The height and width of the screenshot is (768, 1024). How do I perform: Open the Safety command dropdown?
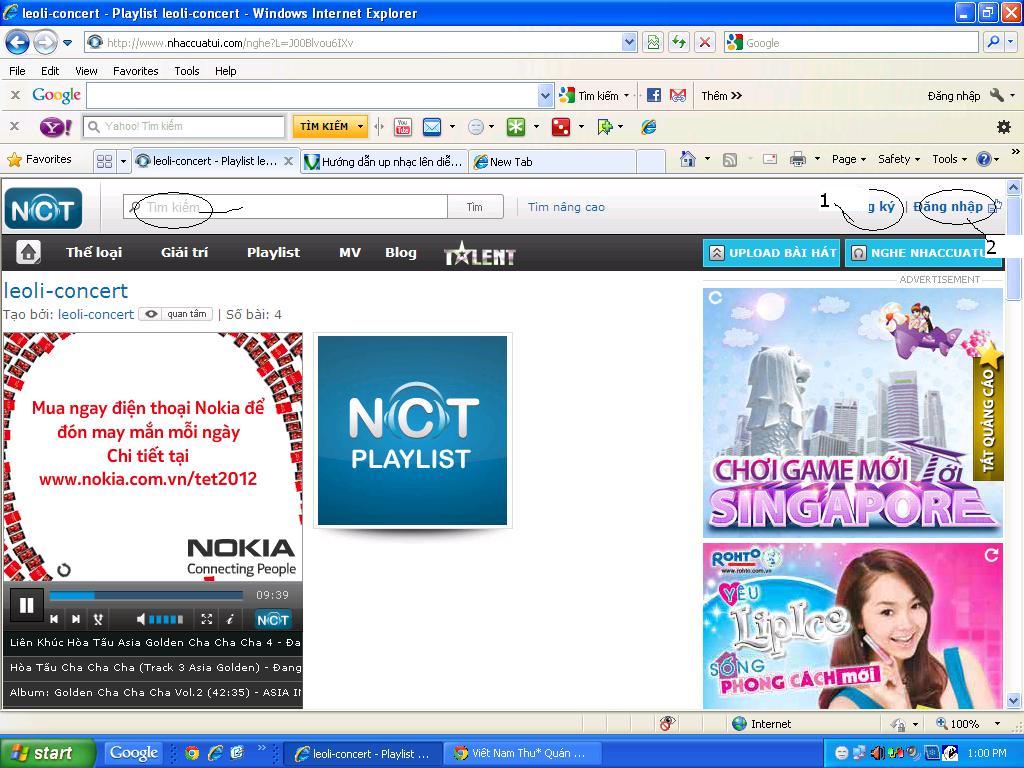899,159
